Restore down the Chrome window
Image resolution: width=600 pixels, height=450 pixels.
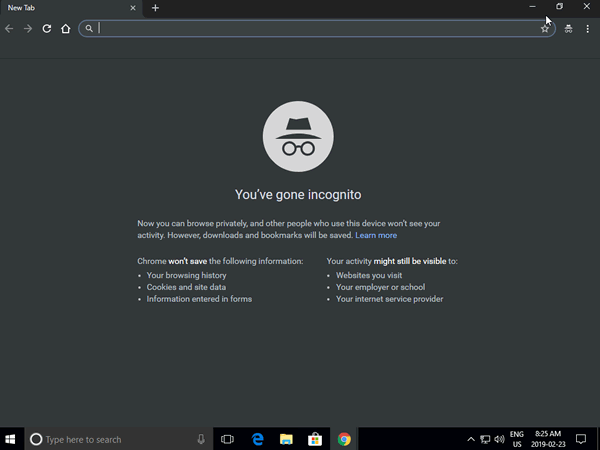pyautogui.click(x=559, y=7)
